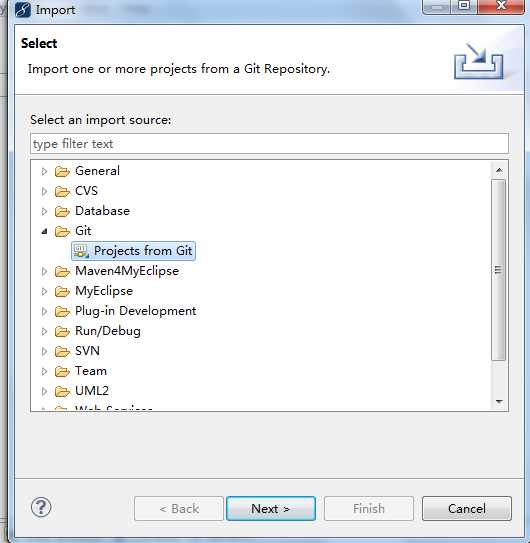Collapse the Git tree node
Image resolution: width=530 pixels, height=543 pixels.
click(44, 231)
